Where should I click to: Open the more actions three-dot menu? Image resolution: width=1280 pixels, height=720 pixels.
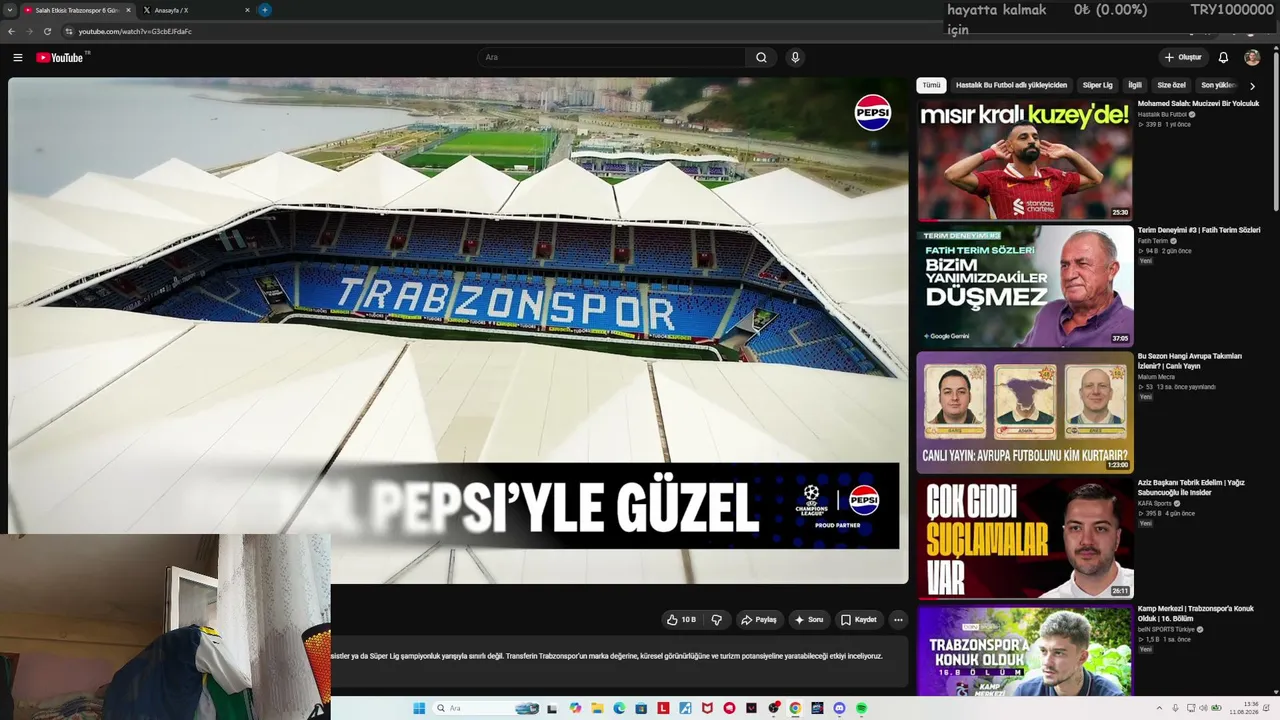(898, 620)
